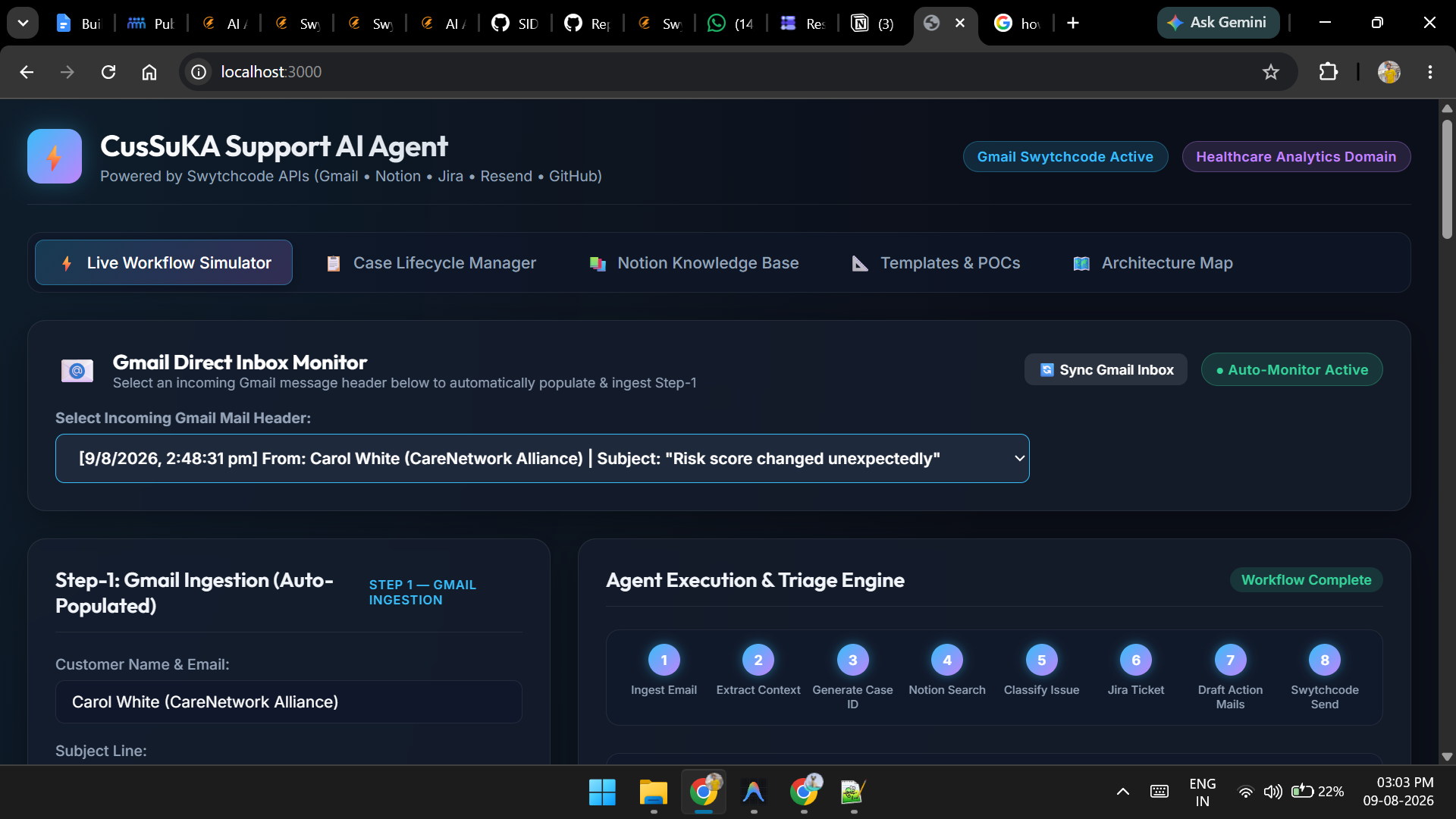This screenshot has height=819, width=1456.
Task: Open the blue A app on taskbar
Action: coord(753,792)
